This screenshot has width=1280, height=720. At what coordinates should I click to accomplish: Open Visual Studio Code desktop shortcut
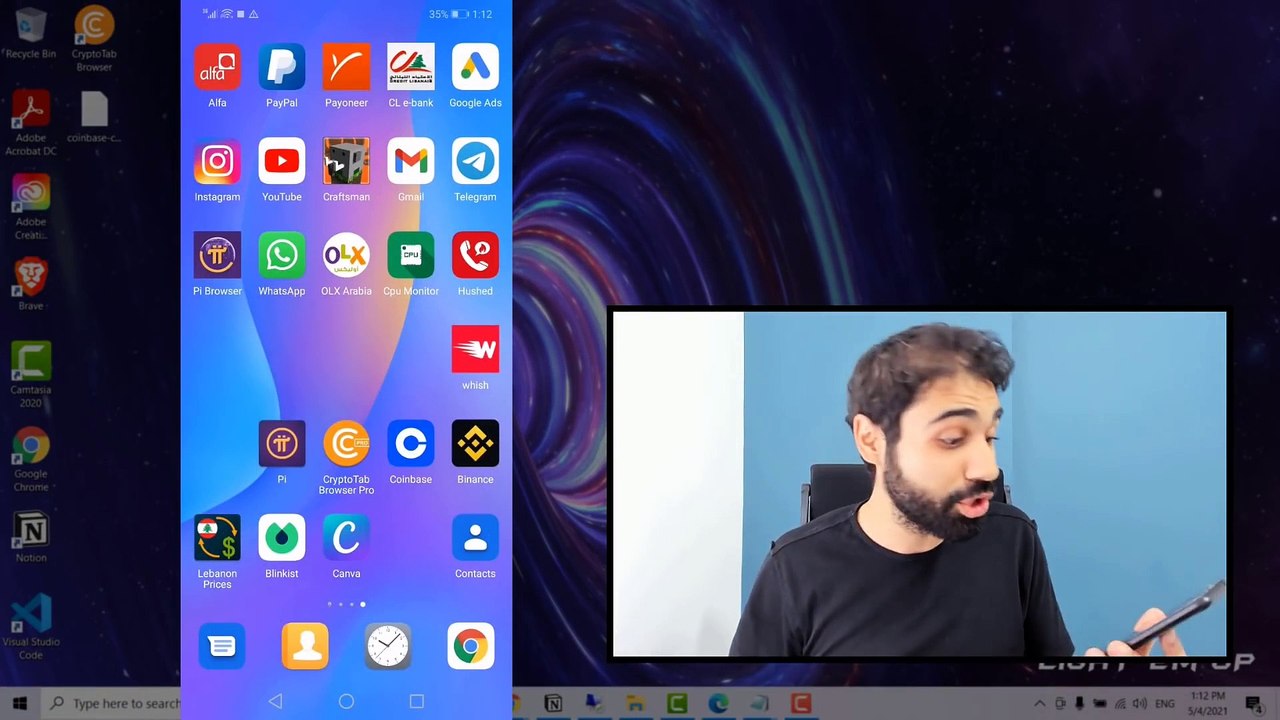[31, 628]
